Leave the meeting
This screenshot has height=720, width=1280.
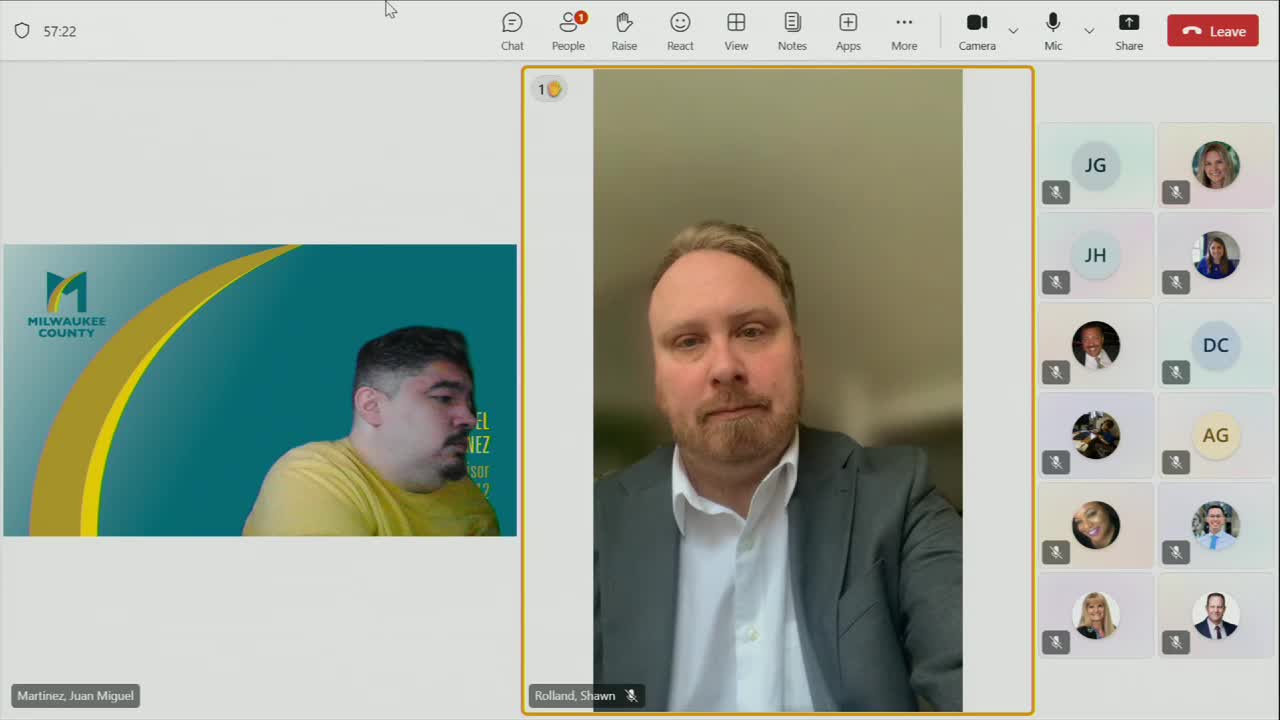pyautogui.click(x=1213, y=31)
